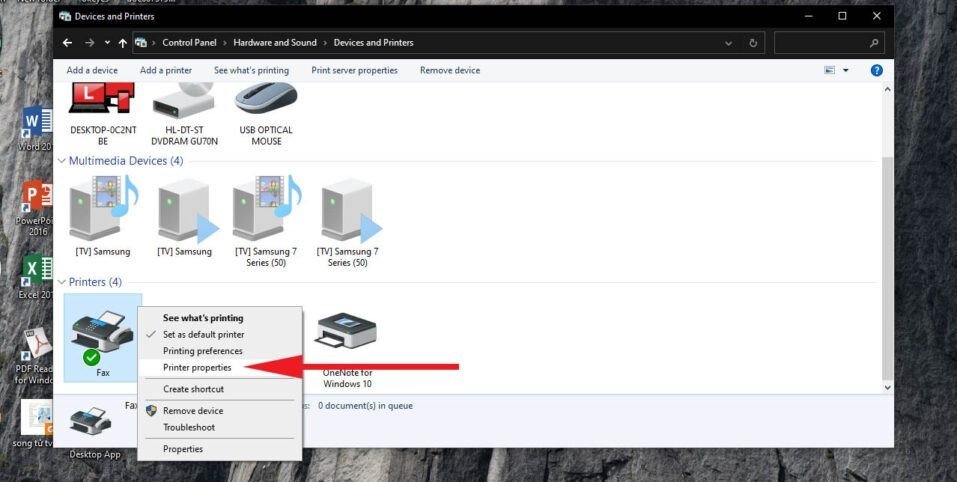Select the Fax printer icon
Viewport: 957px width, 482px height.
102,335
